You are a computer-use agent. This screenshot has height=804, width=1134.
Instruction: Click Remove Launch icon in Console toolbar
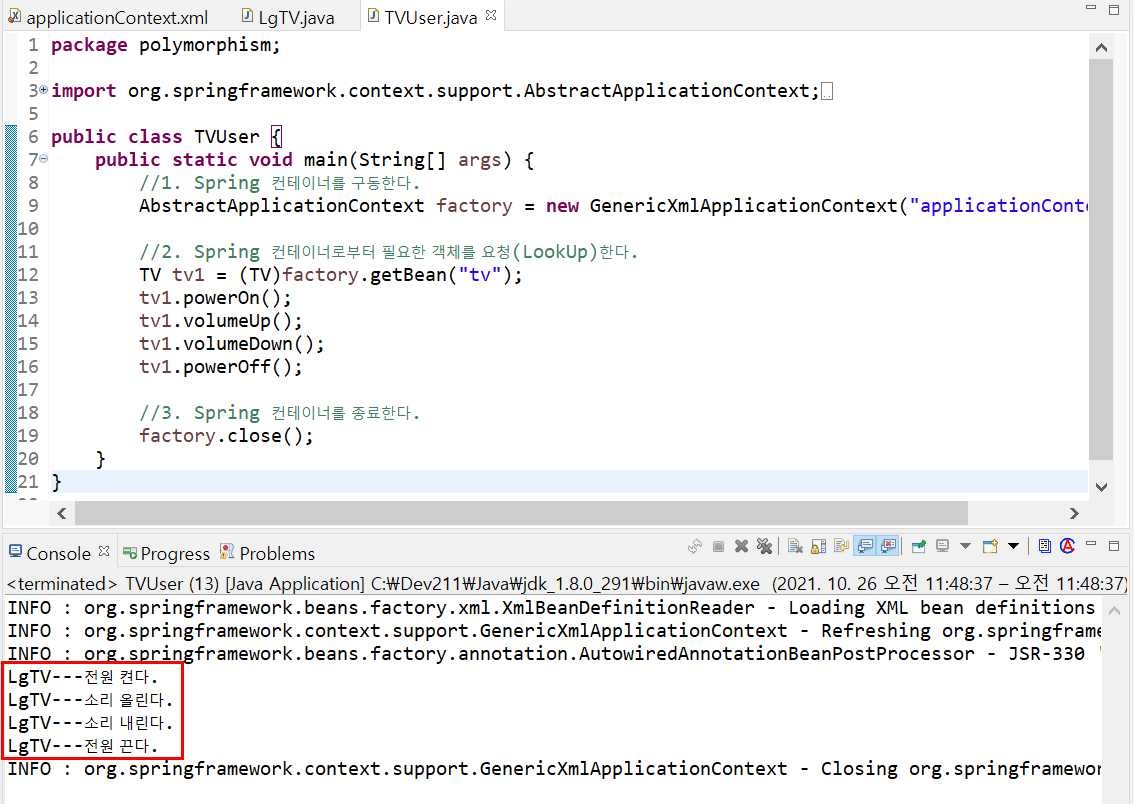tap(741, 547)
